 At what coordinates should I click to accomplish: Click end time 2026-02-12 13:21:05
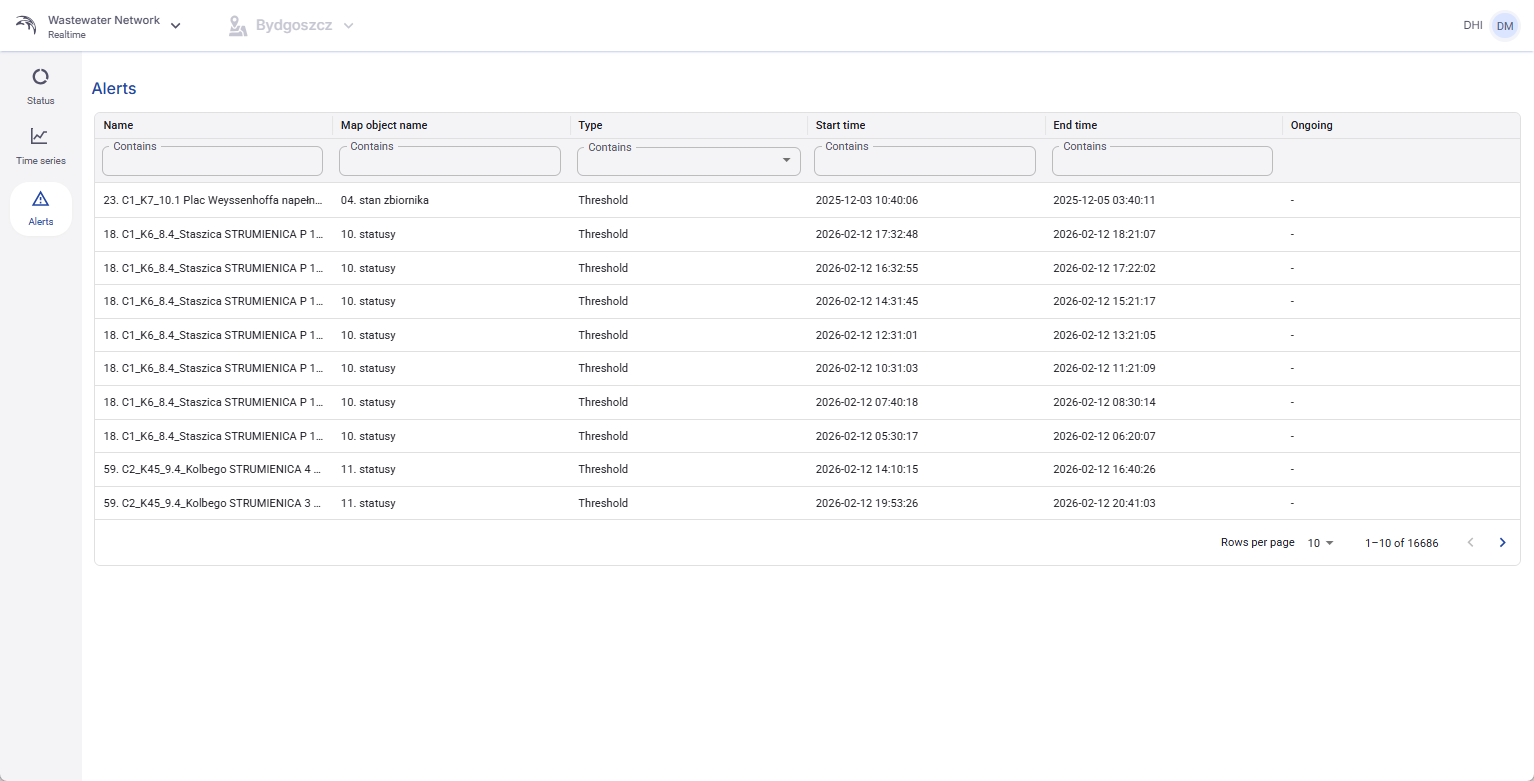[1104, 335]
